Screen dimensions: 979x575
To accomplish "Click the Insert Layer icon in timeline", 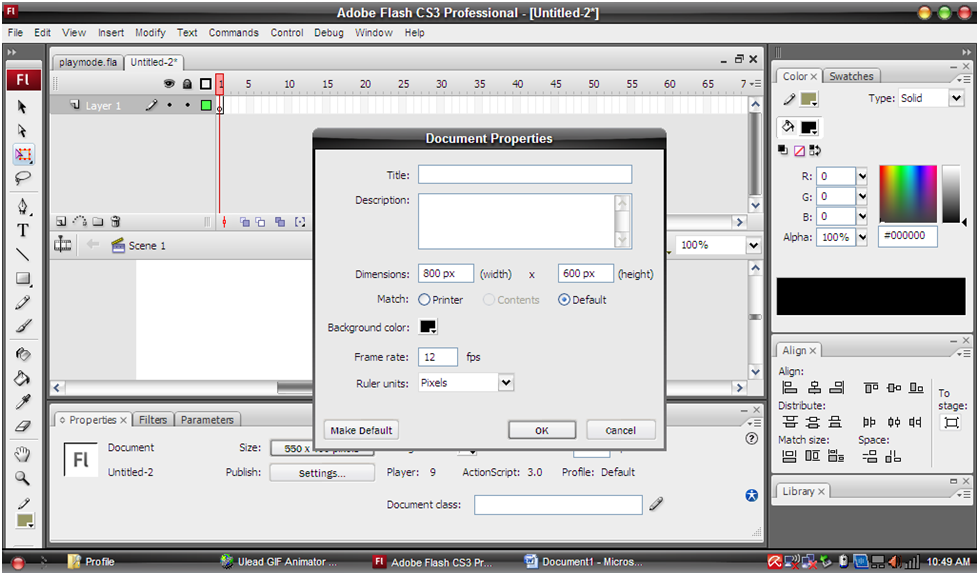I will pyautogui.click(x=61, y=222).
